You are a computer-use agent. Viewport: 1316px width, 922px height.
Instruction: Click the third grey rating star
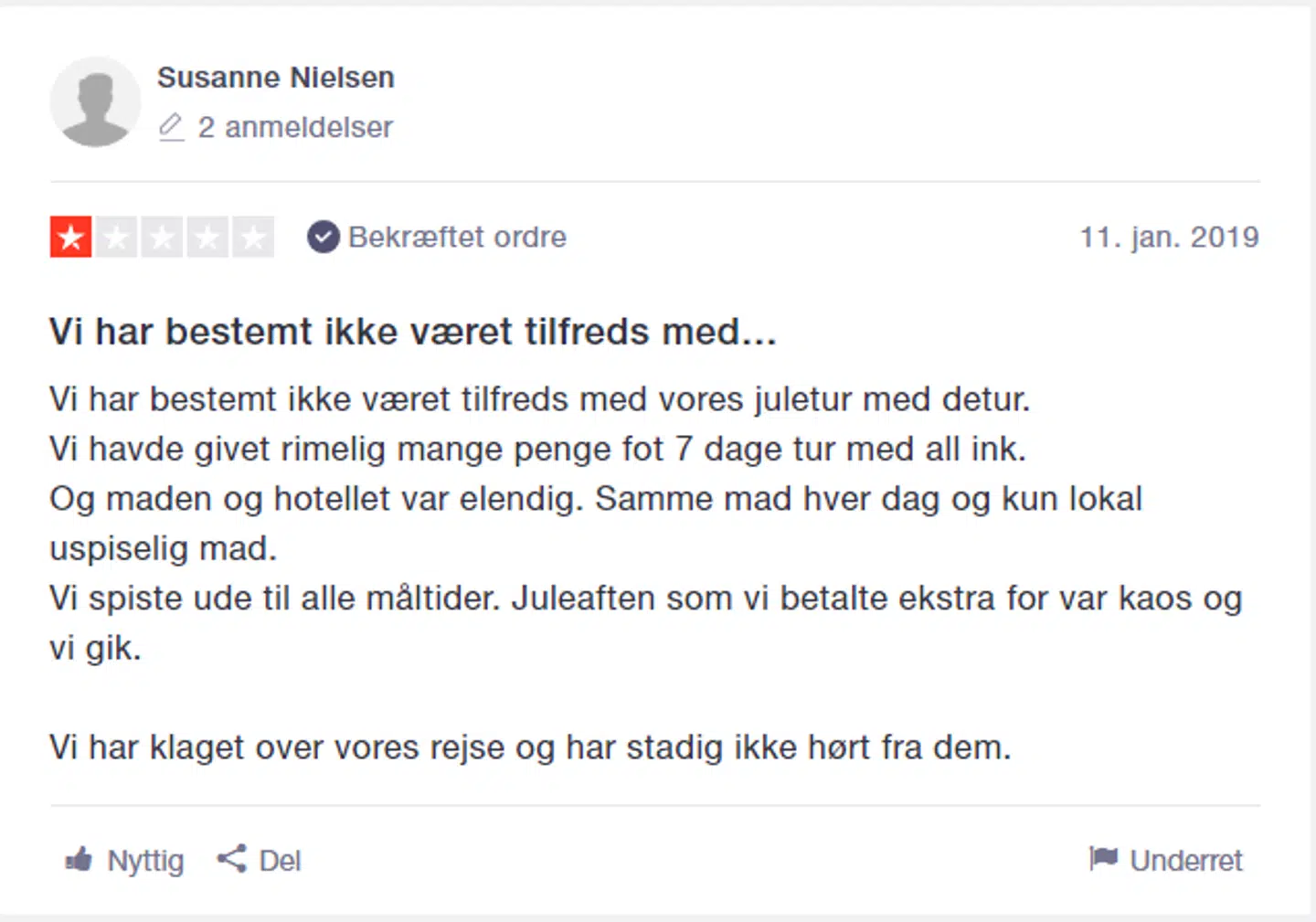click(162, 238)
